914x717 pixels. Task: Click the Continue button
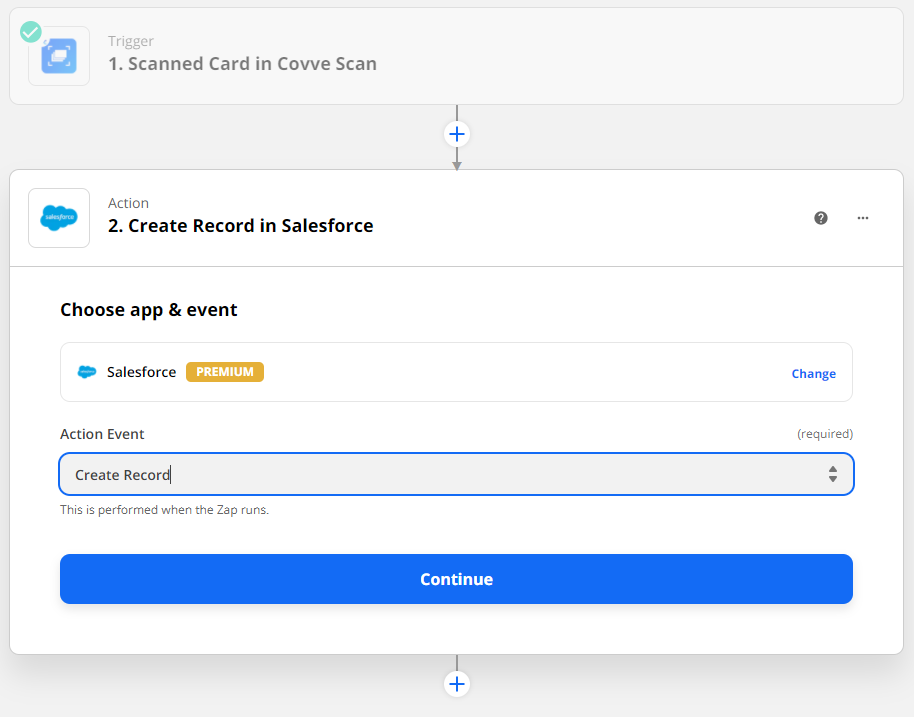[456, 579]
